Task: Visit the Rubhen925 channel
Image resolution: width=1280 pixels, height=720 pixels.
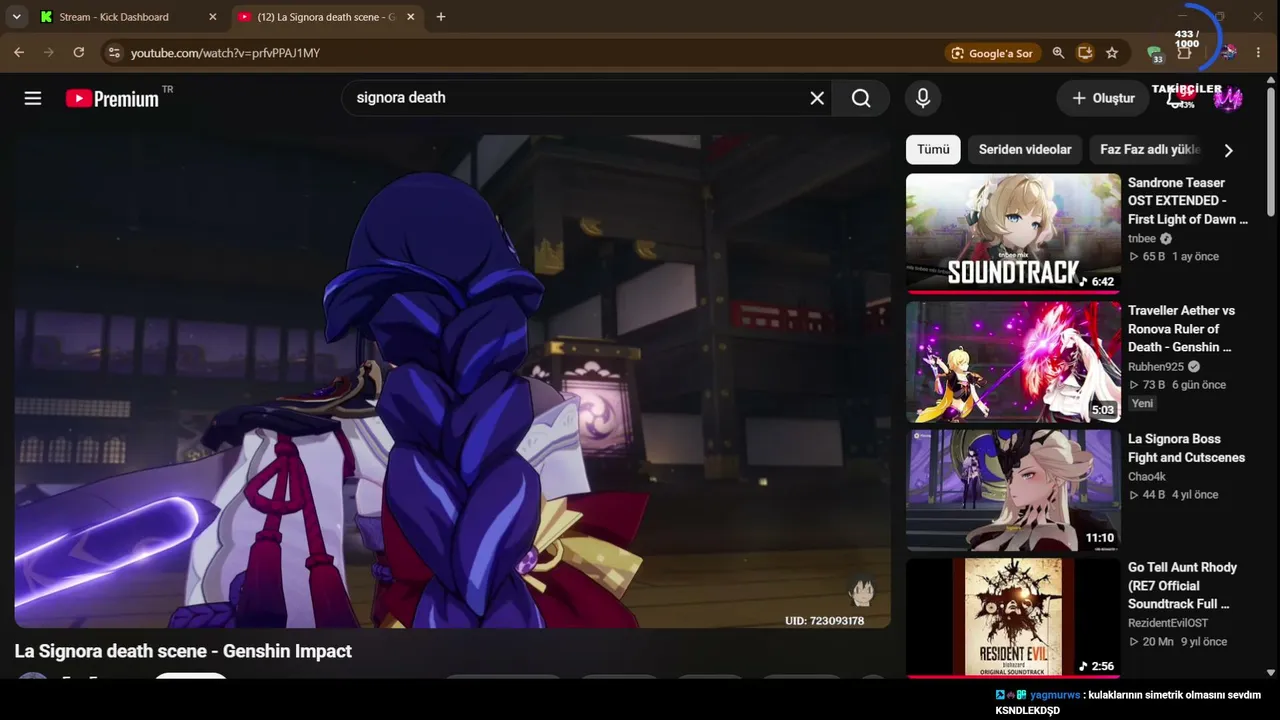Action: click(1156, 367)
